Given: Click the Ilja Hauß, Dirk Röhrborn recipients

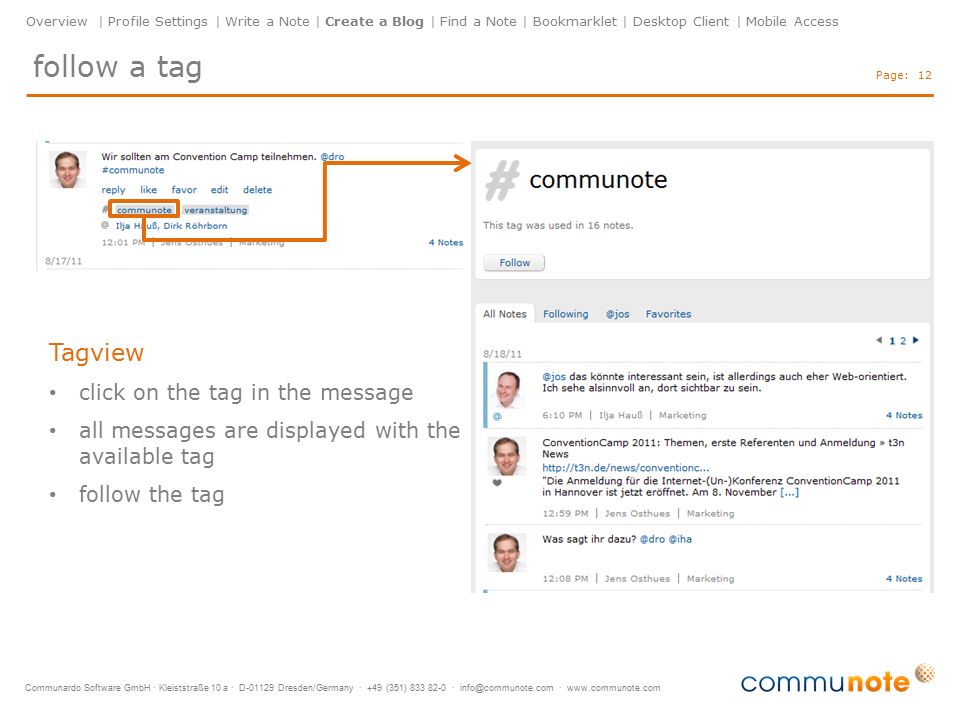Looking at the screenshot, I should coord(171,226).
